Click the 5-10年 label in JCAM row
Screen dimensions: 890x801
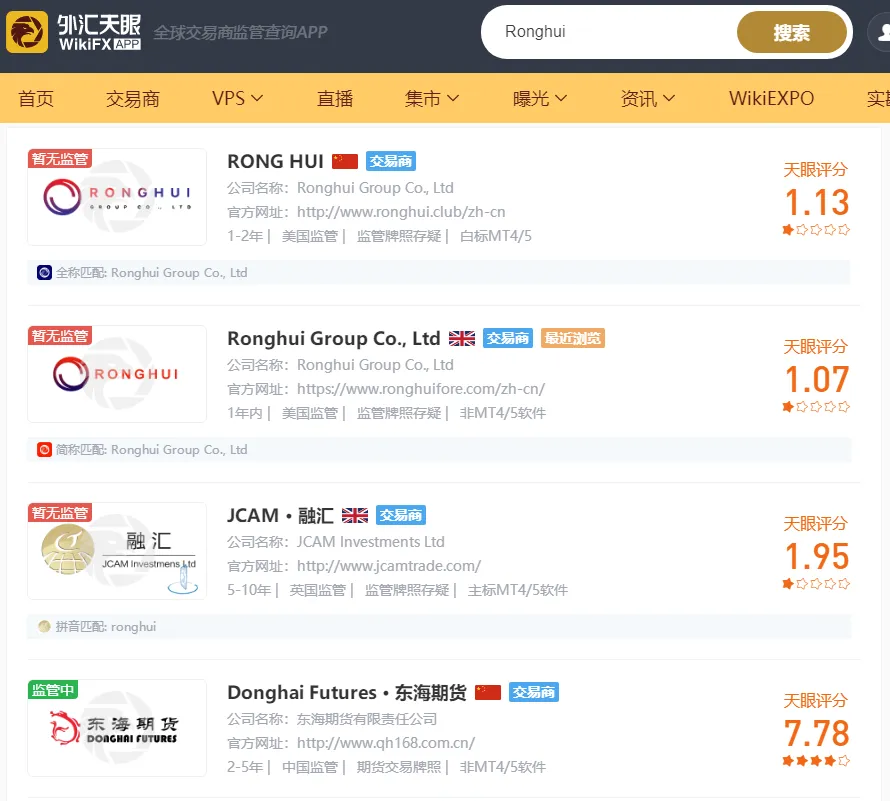249,590
